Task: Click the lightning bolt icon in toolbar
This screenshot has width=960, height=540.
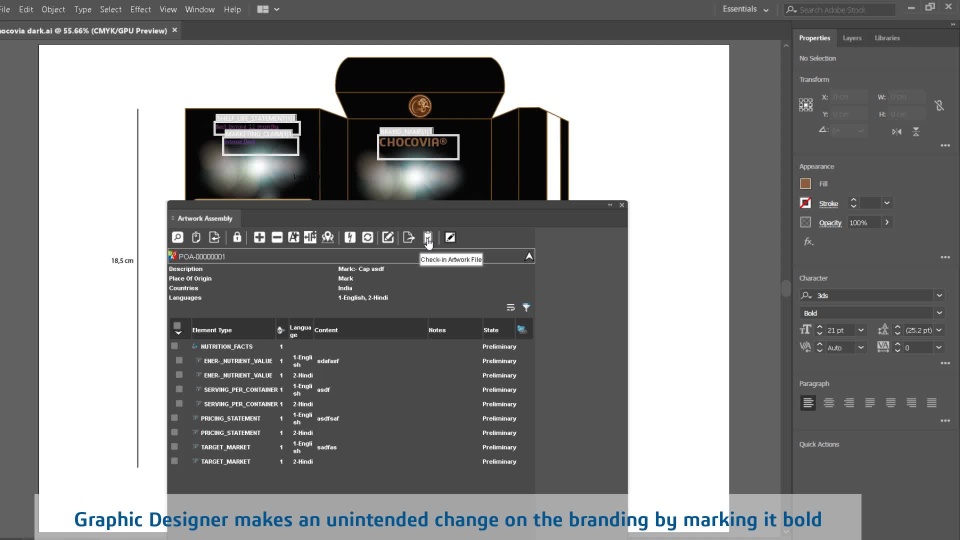Action: [350, 238]
